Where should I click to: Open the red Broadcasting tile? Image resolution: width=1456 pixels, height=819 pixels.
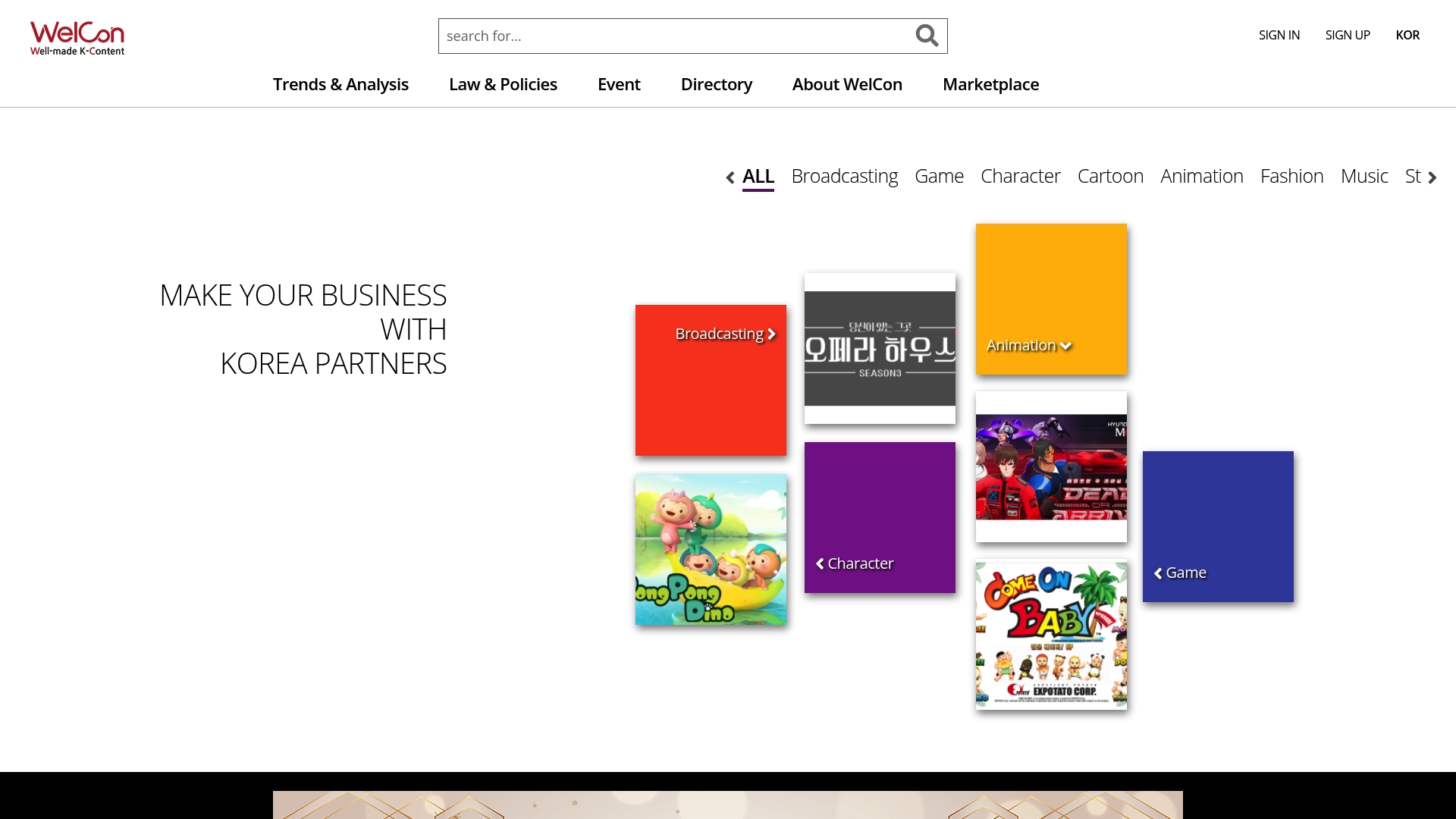(x=711, y=380)
